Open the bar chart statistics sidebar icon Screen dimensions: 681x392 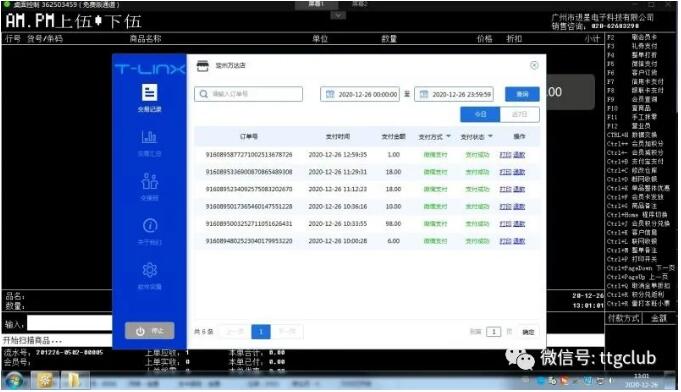[x=149, y=137]
